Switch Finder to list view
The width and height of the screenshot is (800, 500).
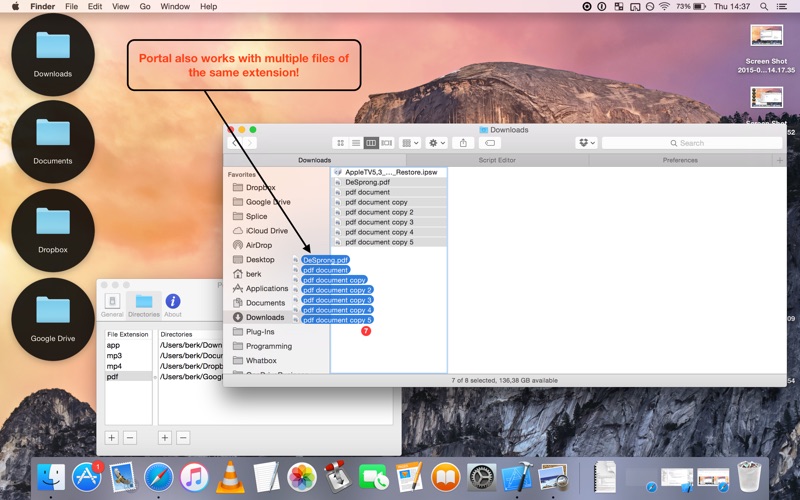click(356, 143)
